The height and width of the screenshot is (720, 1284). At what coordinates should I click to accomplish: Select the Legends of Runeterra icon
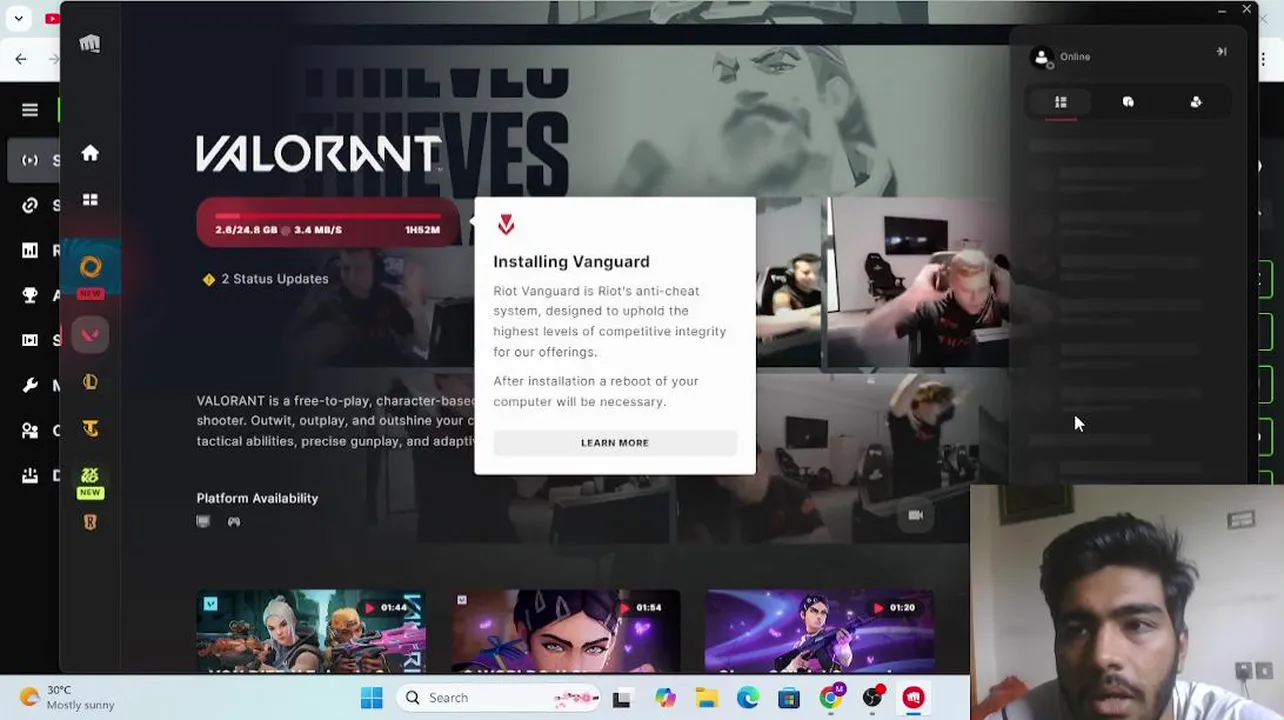point(90,522)
